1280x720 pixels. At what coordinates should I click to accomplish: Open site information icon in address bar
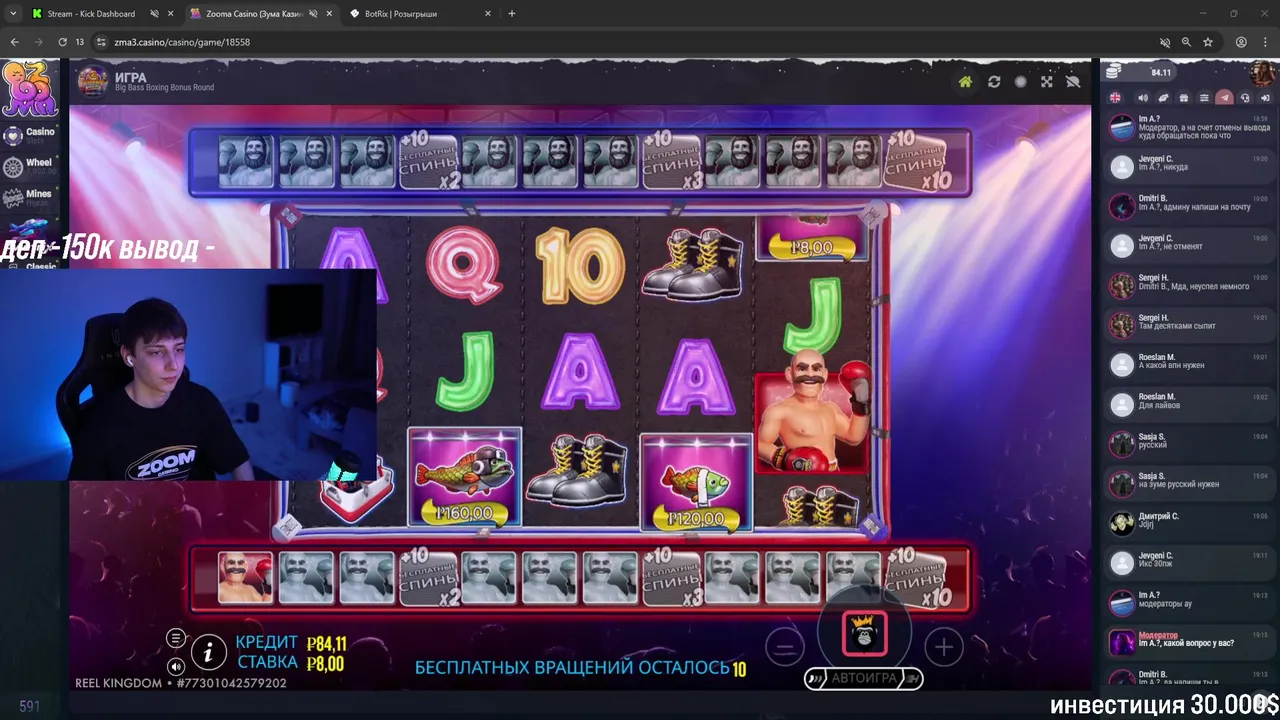pyautogui.click(x=101, y=42)
